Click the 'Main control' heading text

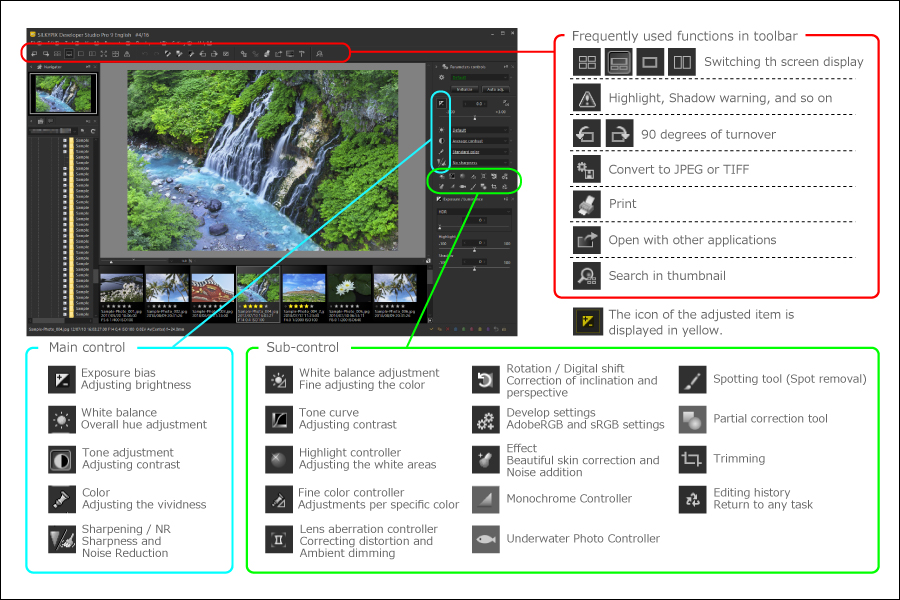[x=87, y=347]
